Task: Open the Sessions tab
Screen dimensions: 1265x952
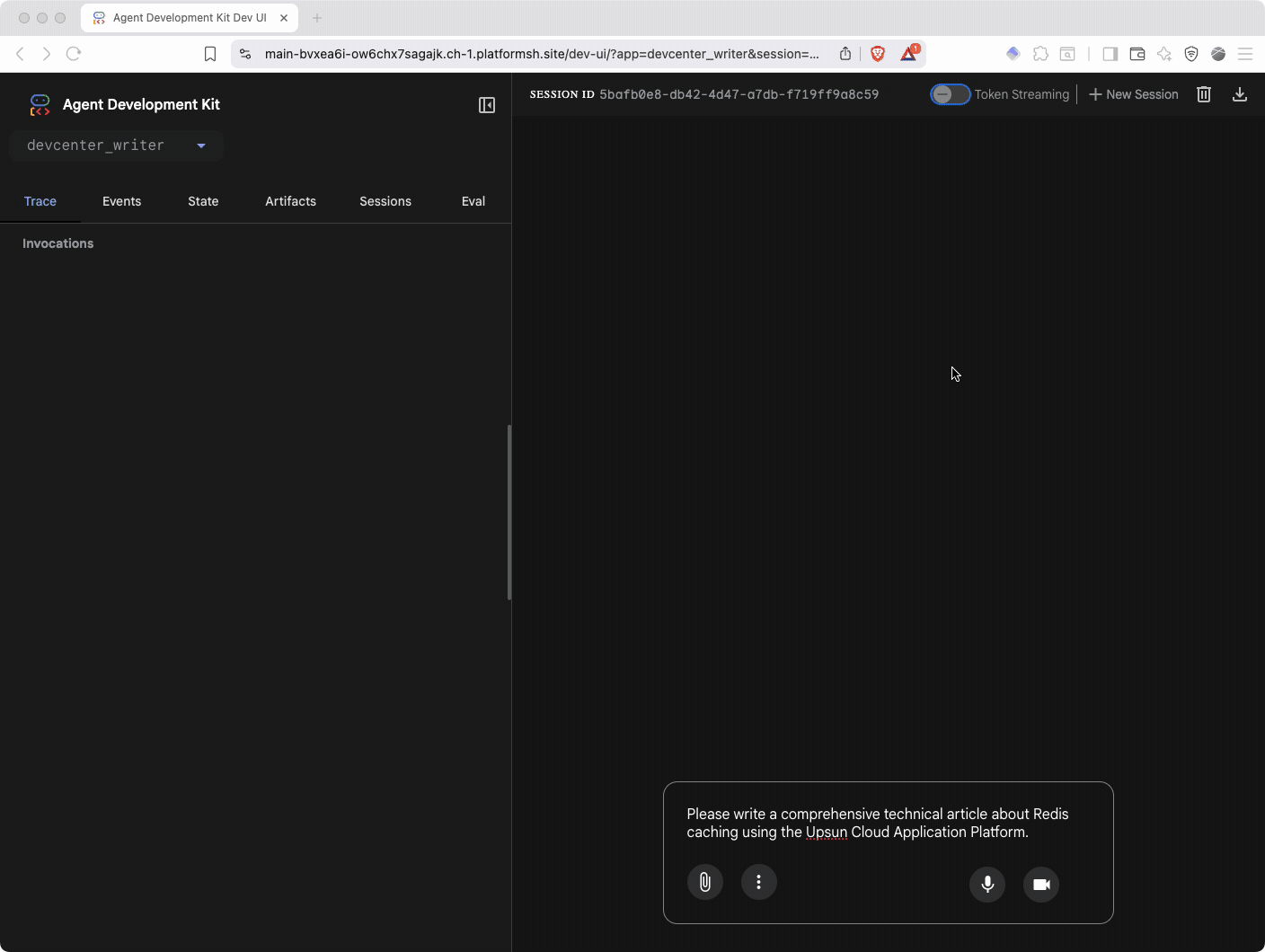Action: [x=385, y=201]
